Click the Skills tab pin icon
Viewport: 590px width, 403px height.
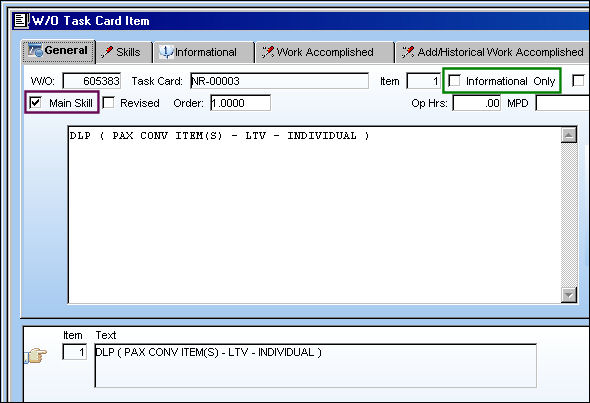107,52
